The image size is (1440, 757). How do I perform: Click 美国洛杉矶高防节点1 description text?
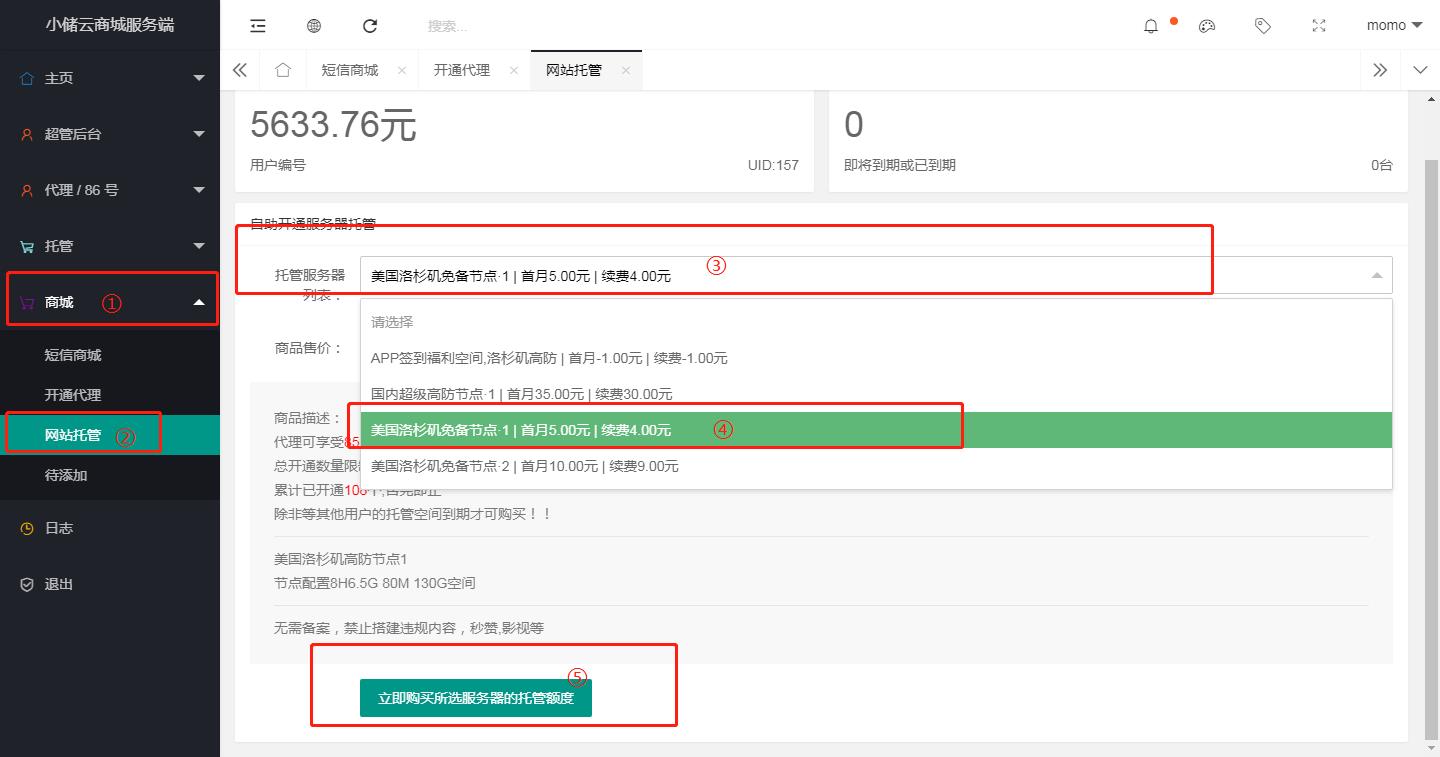click(341, 559)
